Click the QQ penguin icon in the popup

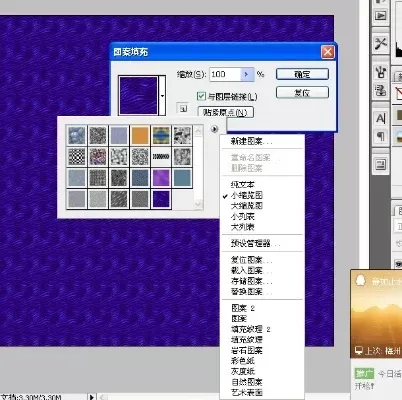click(x=360, y=280)
